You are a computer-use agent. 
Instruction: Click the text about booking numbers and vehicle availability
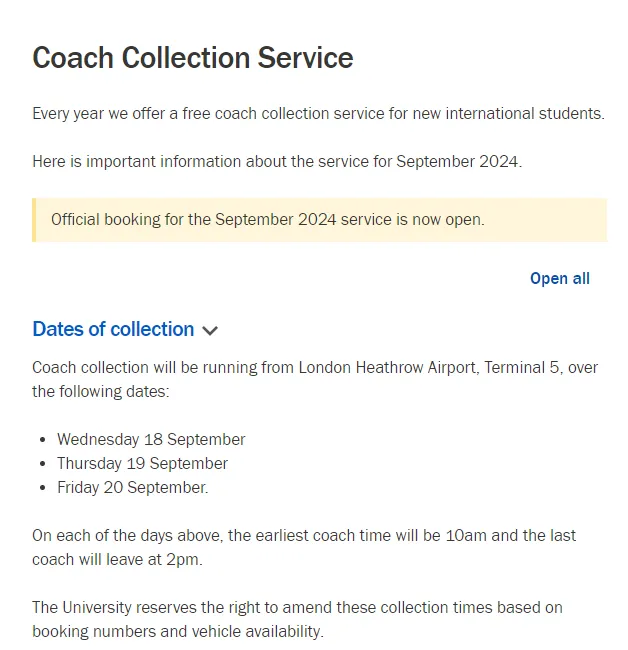[x=178, y=632]
